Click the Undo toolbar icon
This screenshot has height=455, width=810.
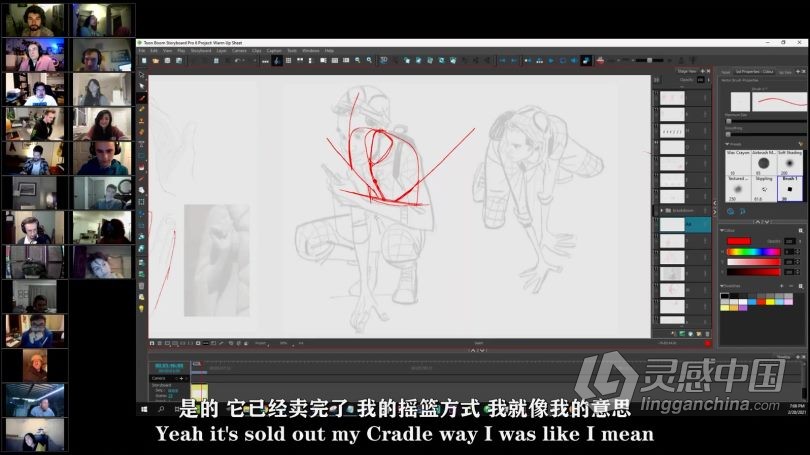click(238, 60)
